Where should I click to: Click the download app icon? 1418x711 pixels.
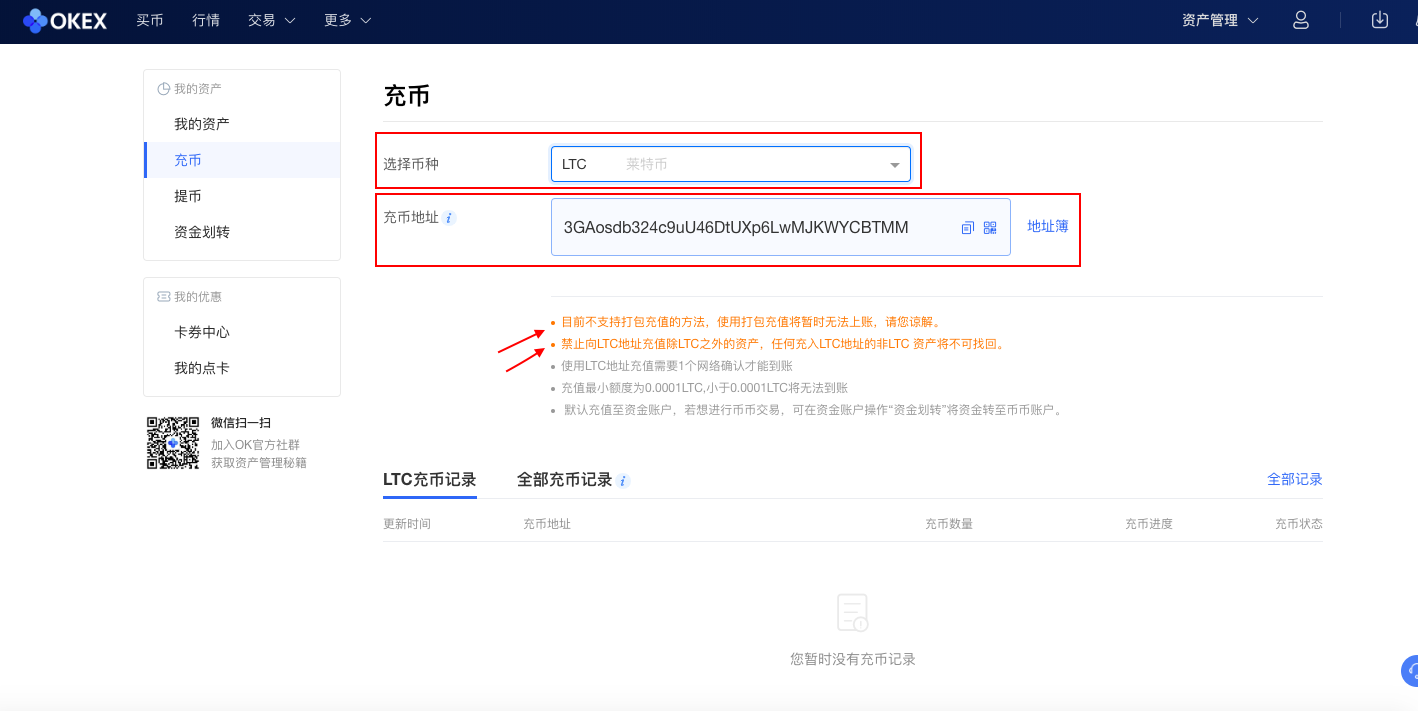point(1380,20)
